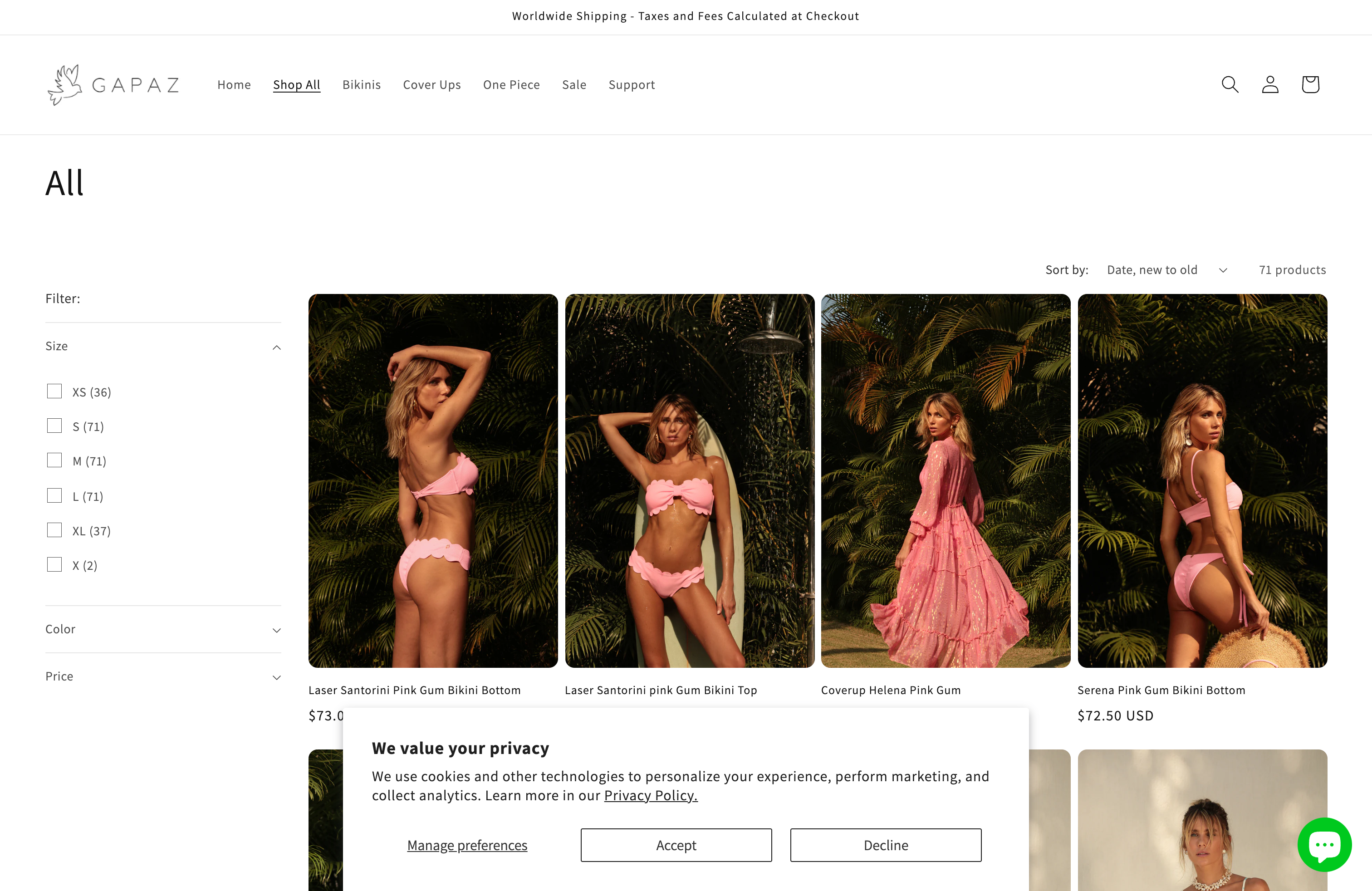Check the M size filter
Image resolution: width=1372 pixels, height=891 pixels.
point(54,460)
